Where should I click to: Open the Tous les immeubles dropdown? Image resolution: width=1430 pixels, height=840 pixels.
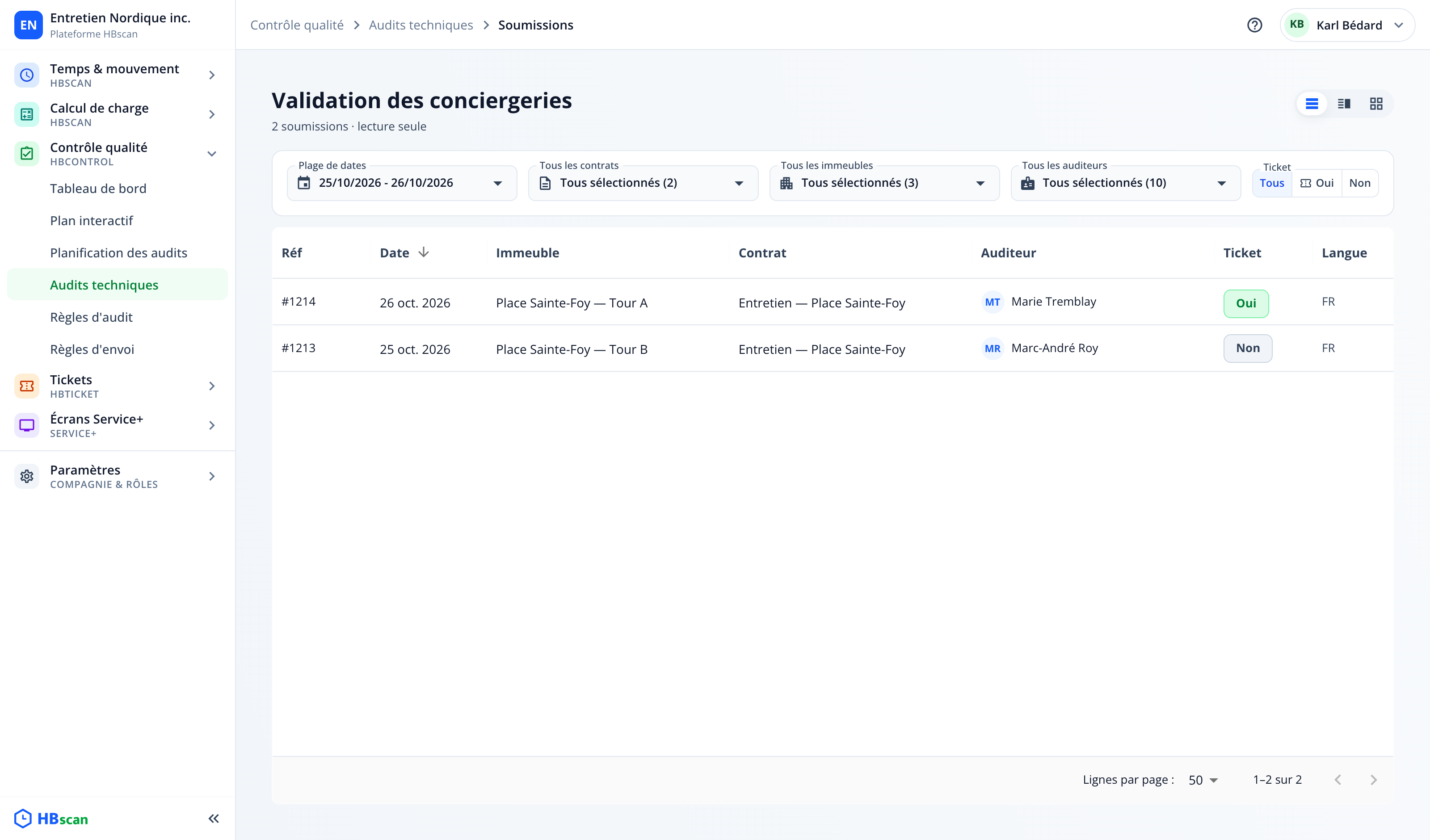884,183
